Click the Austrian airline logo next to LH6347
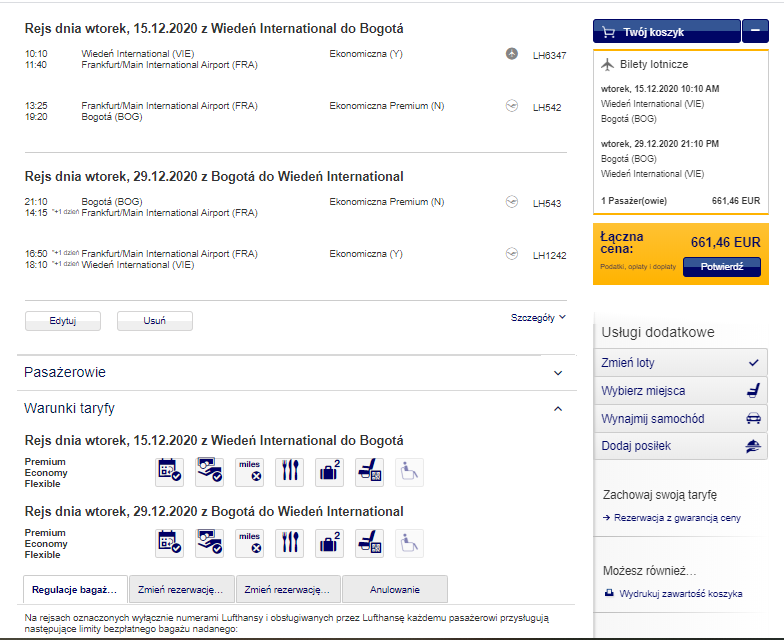The height and width of the screenshot is (640, 784). [512, 54]
